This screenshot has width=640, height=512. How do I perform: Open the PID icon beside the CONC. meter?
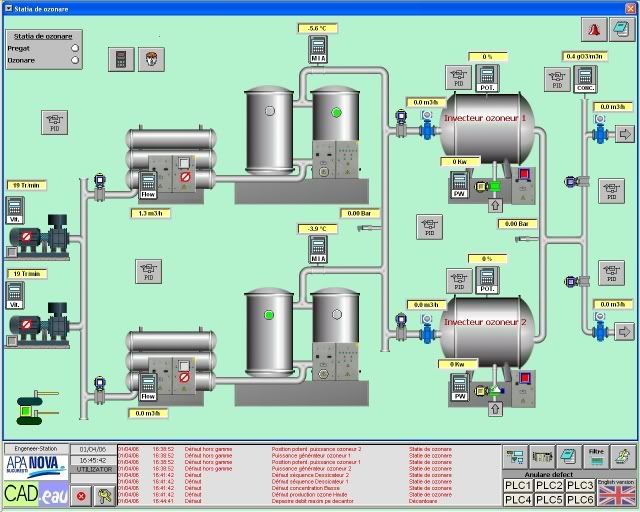click(x=557, y=80)
